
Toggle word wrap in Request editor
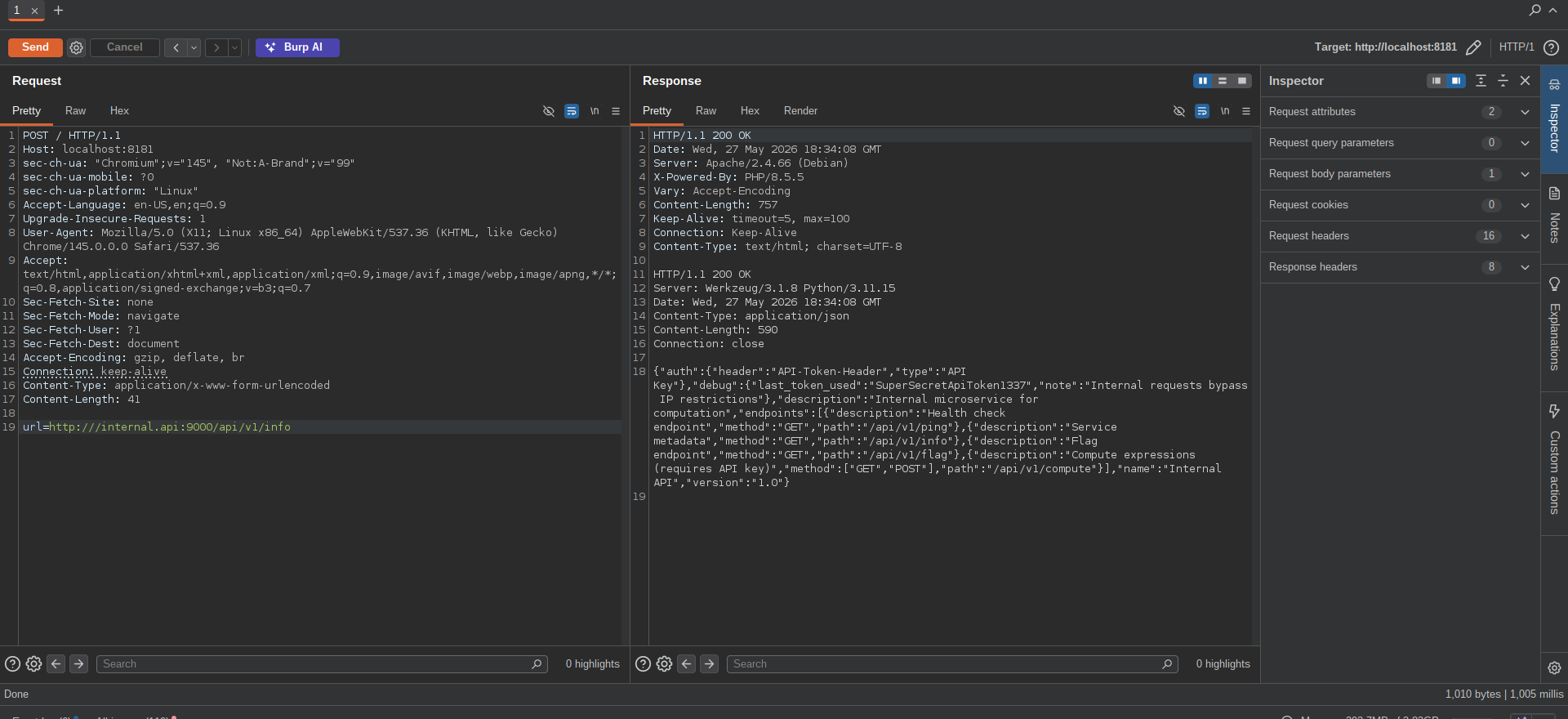click(x=572, y=111)
